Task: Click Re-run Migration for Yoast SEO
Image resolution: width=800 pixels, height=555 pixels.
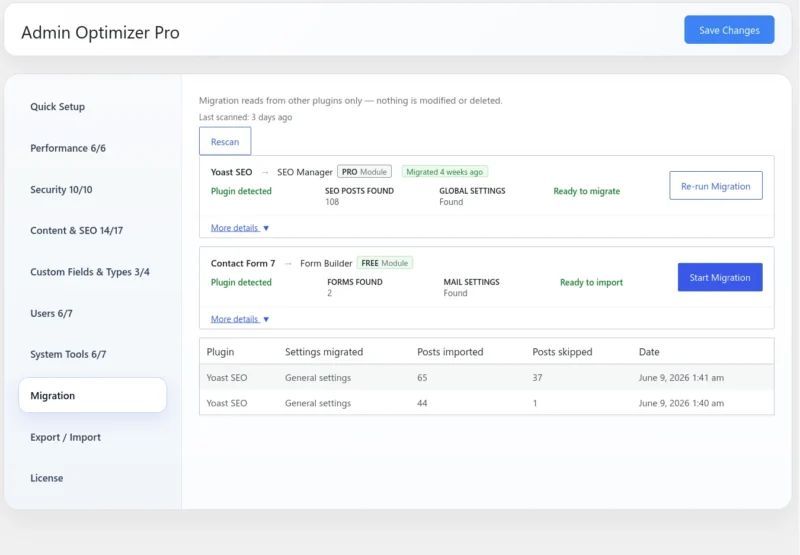Action: click(716, 186)
